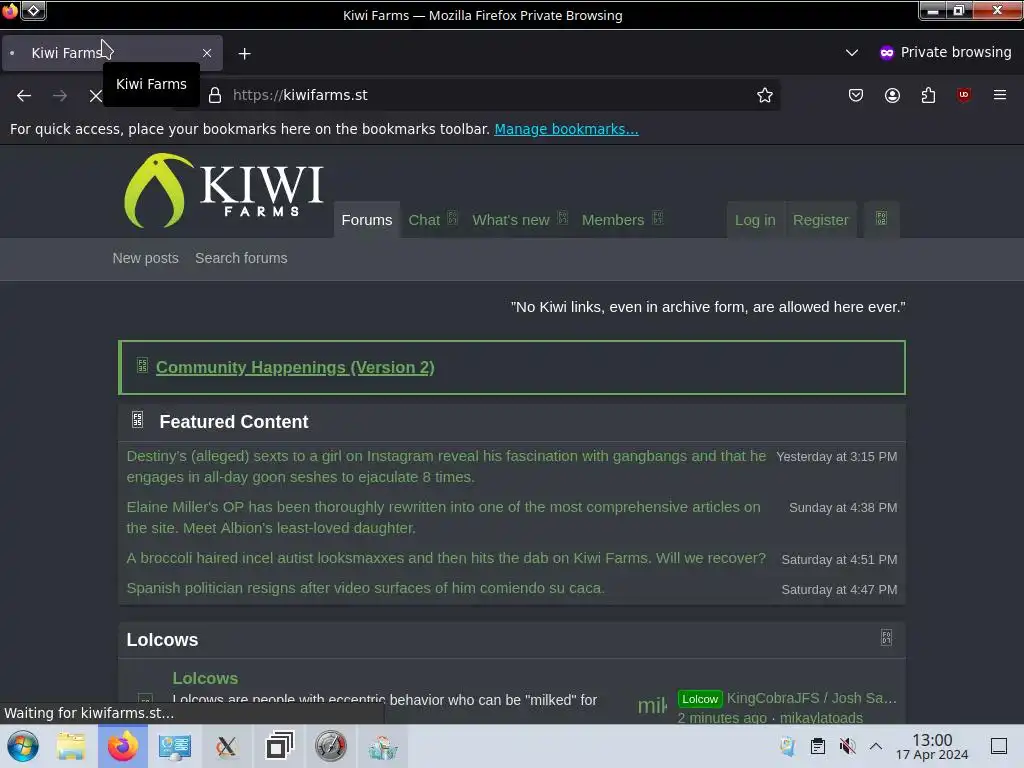This screenshot has height=768, width=1024.
Task: Collapse the Lolcows category toggle icon
Action: click(x=886, y=638)
